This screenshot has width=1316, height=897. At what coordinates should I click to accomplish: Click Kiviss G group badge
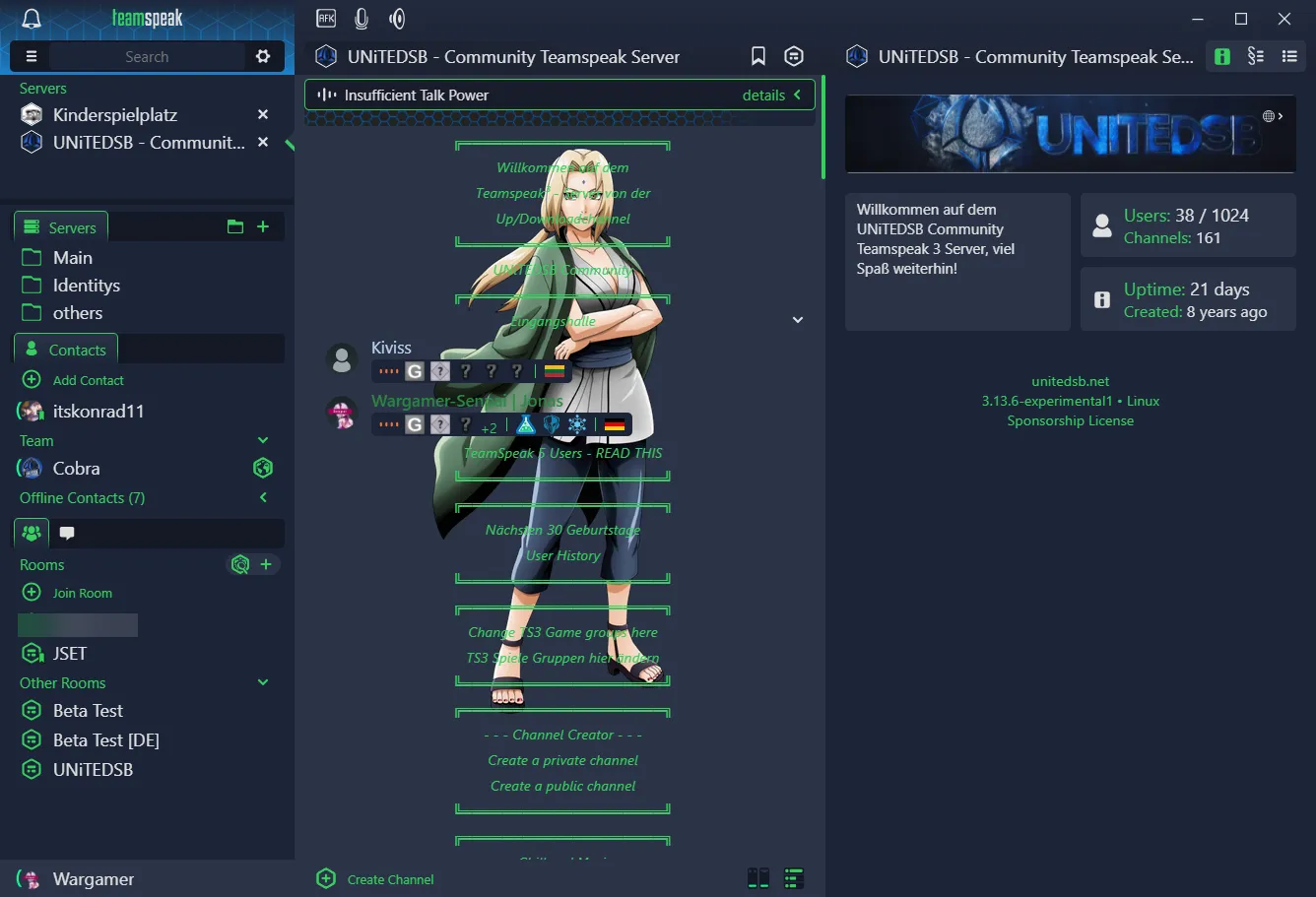pyautogui.click(x=415, y=371)
